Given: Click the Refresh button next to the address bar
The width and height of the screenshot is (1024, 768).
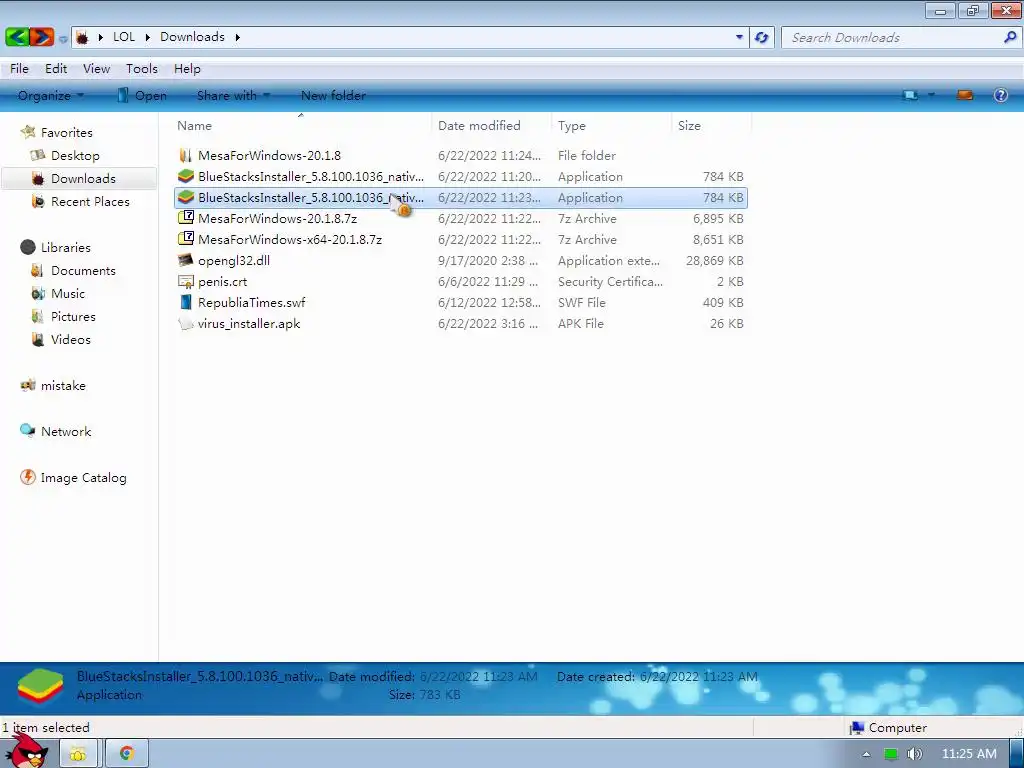Looking at the screenshot, I should (761, 37).
